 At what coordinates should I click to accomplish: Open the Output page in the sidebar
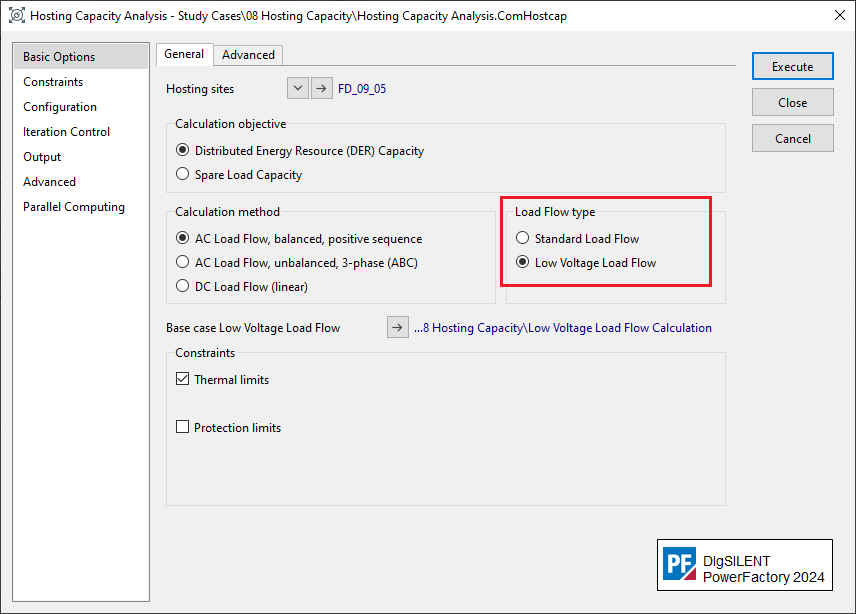coord(81,157)
